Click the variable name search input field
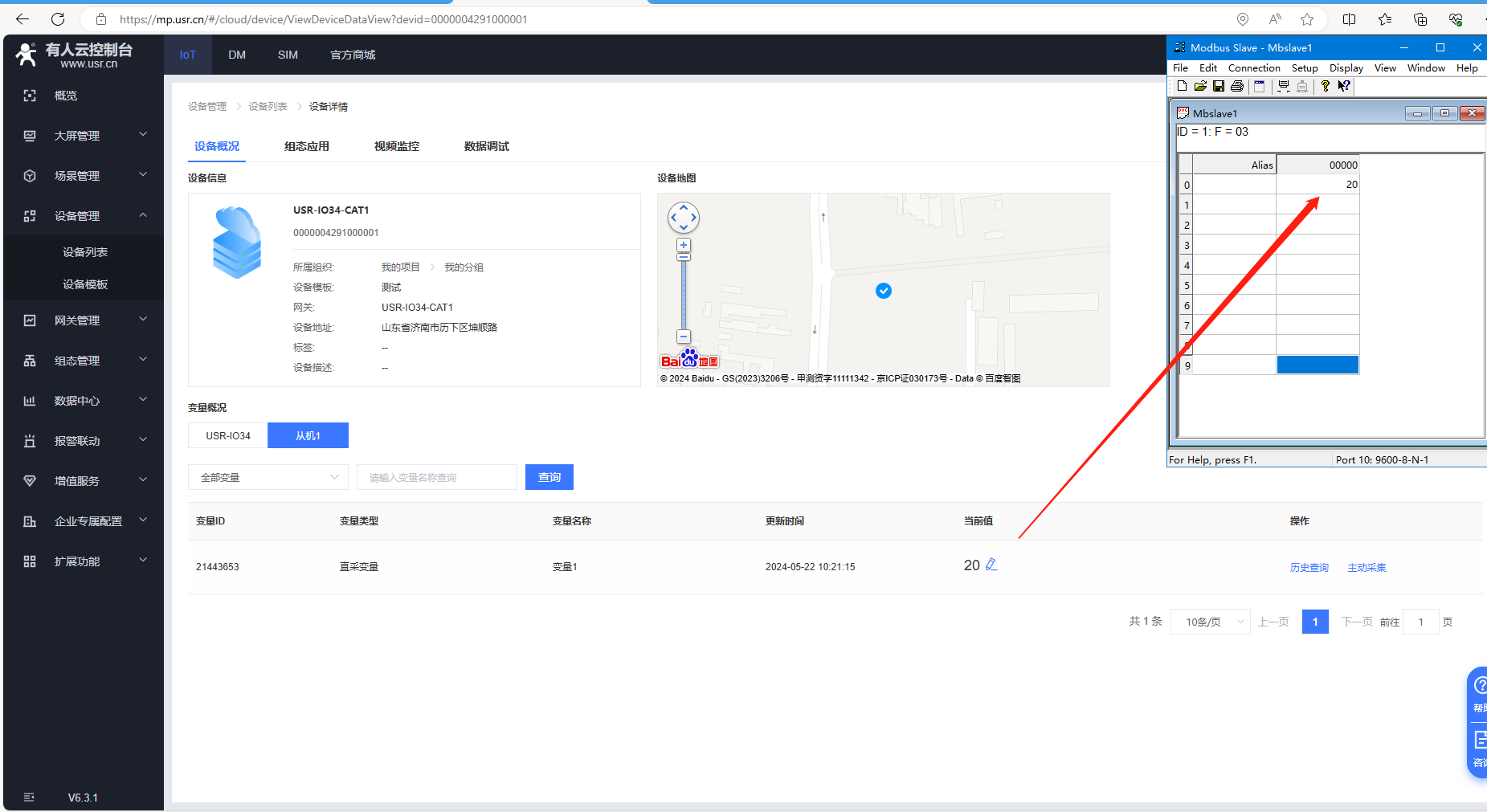Image resolution: width=1487 pixels, height=812 pixels. [x=436, y=477]
